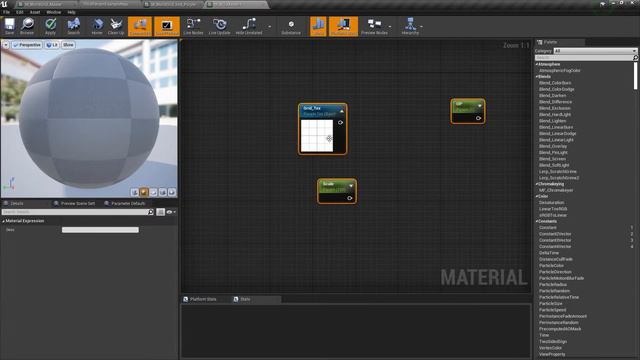The width and height of the screenshot is (640, 360).
Task: Toggle the Platform Stats toolbar button
Action: tap(343, 26)
